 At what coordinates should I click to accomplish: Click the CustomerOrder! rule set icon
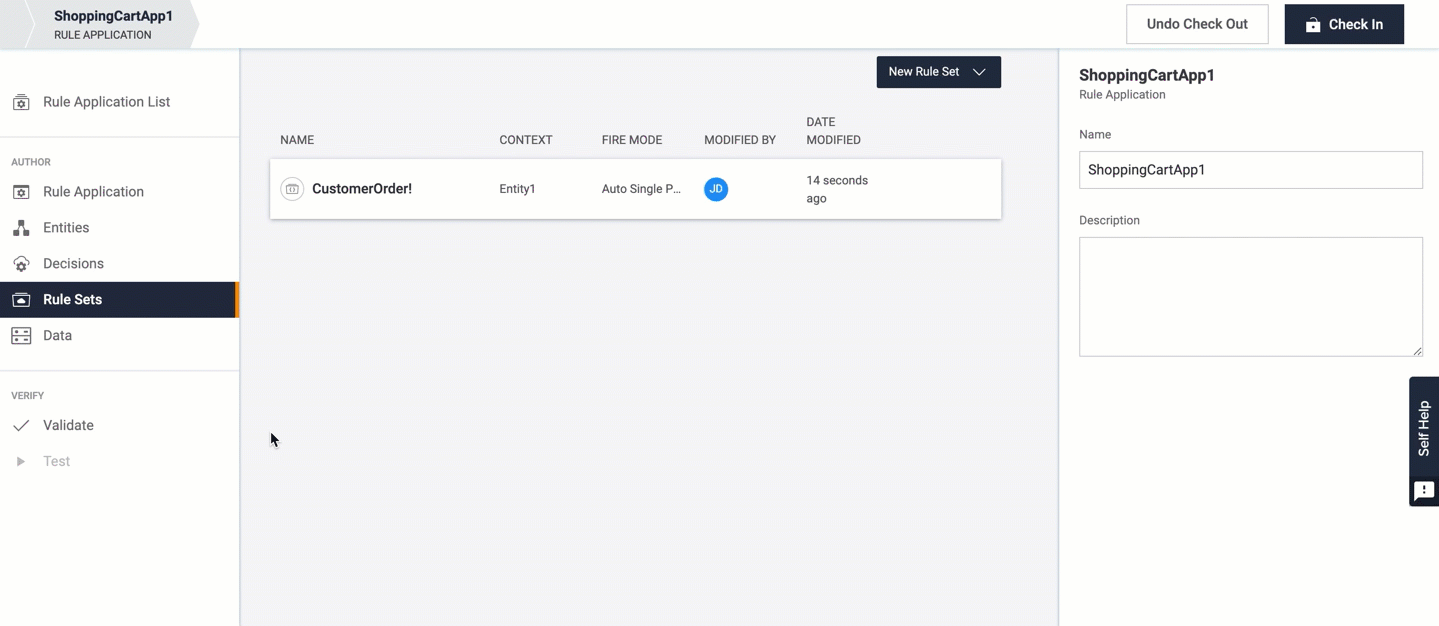[x=292, y=189]
